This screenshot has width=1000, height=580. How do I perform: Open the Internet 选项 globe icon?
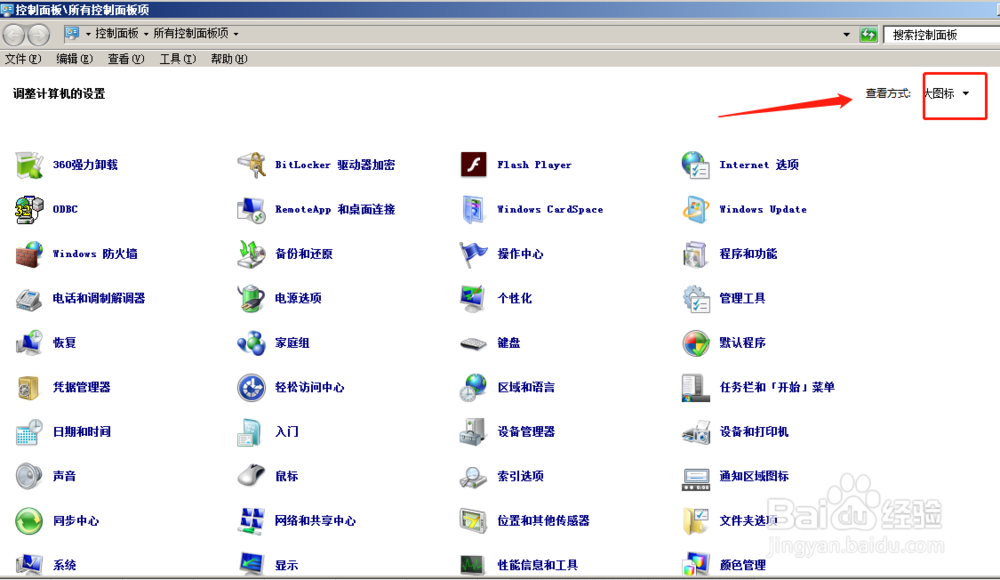(696, 165)
